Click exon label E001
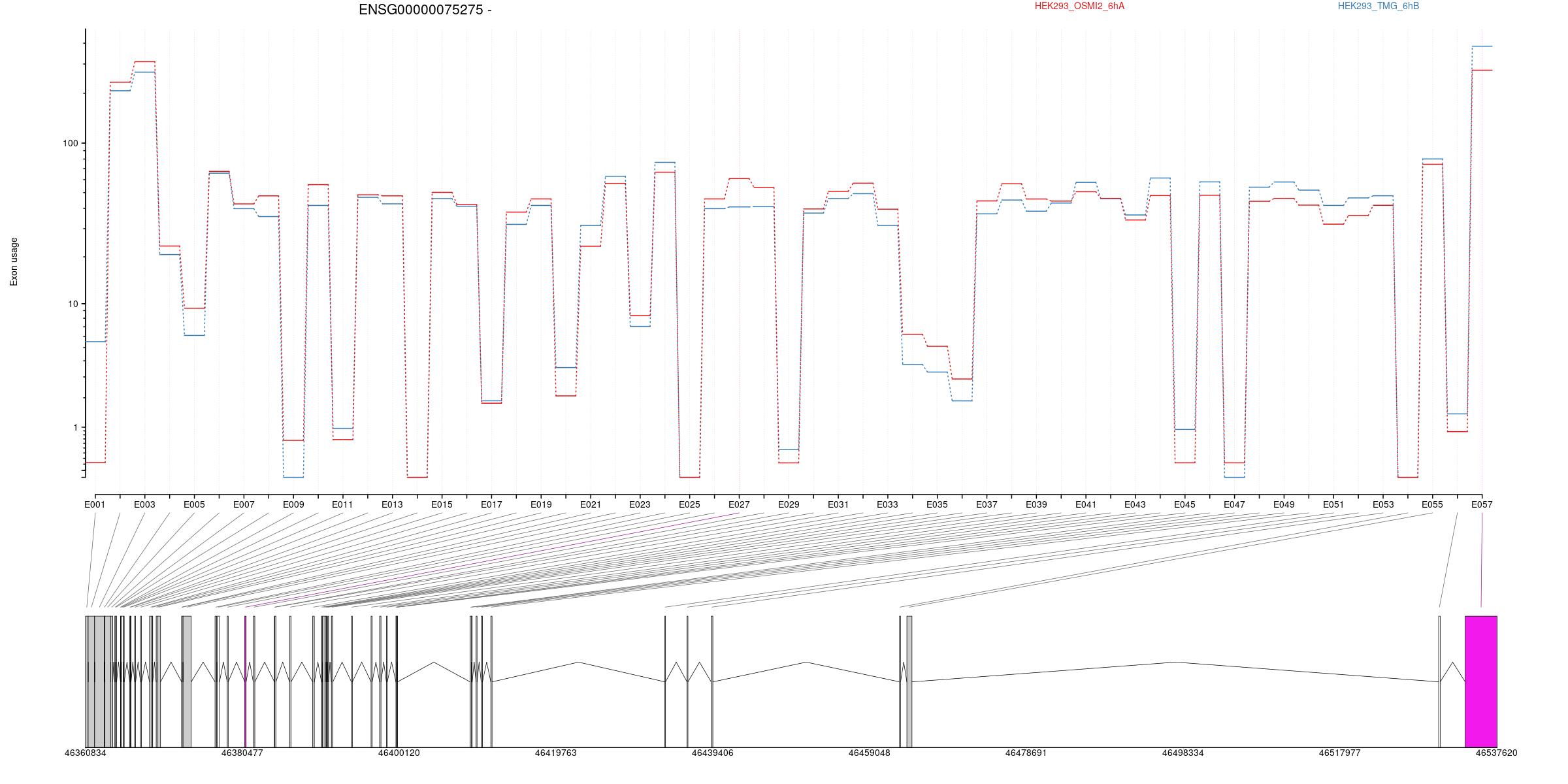1568x784 pixels. click(x=95, y=504)
